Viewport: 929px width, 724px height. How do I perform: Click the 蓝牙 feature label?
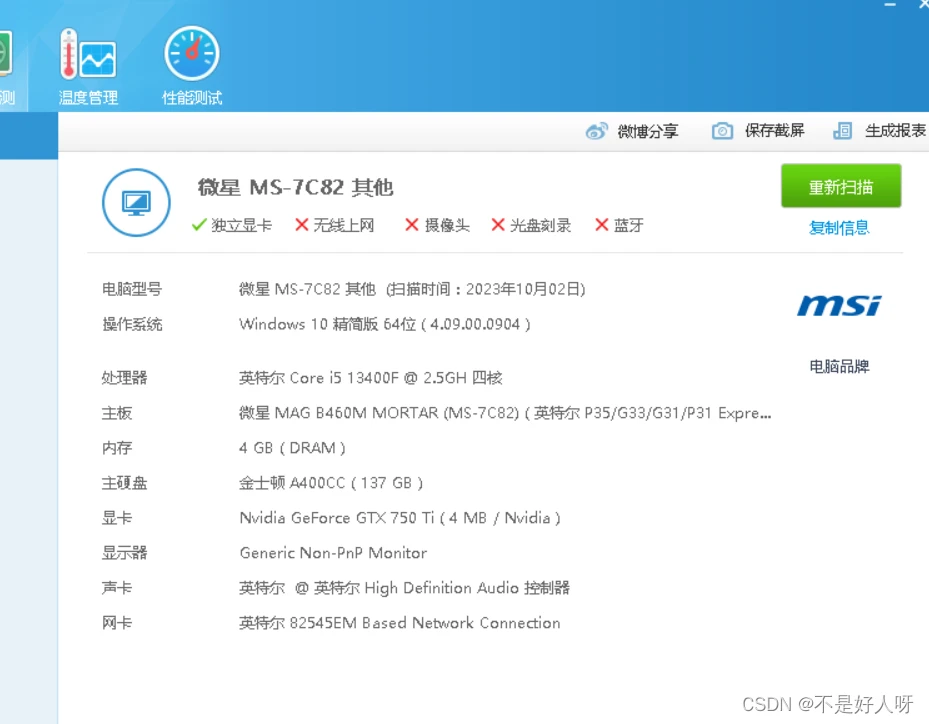pyautogui.click(x=629, y=225)
